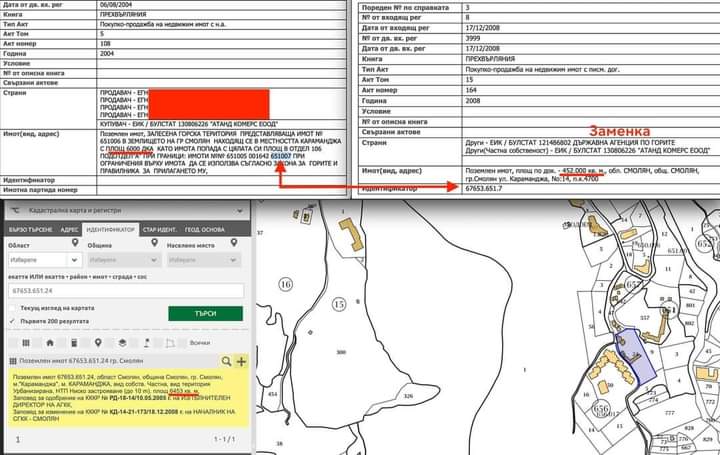Zoom to parcel 67653.651.24 with magnifier icon
Screen dimensions: 720x455
click(226, 361)
